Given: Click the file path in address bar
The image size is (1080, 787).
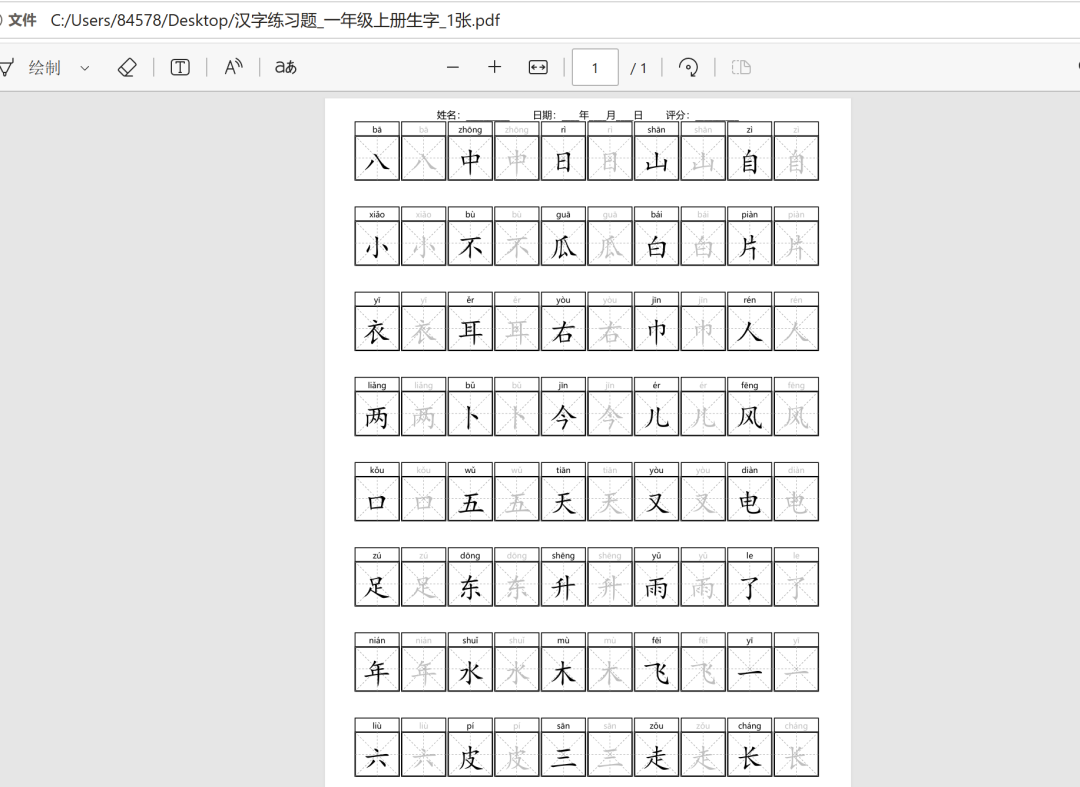Looking at the screenshot, I should (275, 20).
